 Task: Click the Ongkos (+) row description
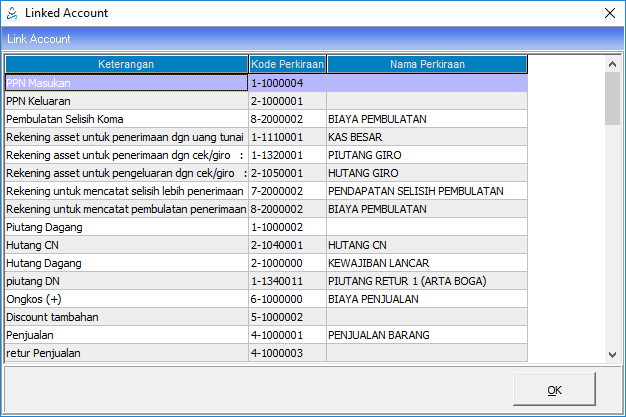click(126, 299)
